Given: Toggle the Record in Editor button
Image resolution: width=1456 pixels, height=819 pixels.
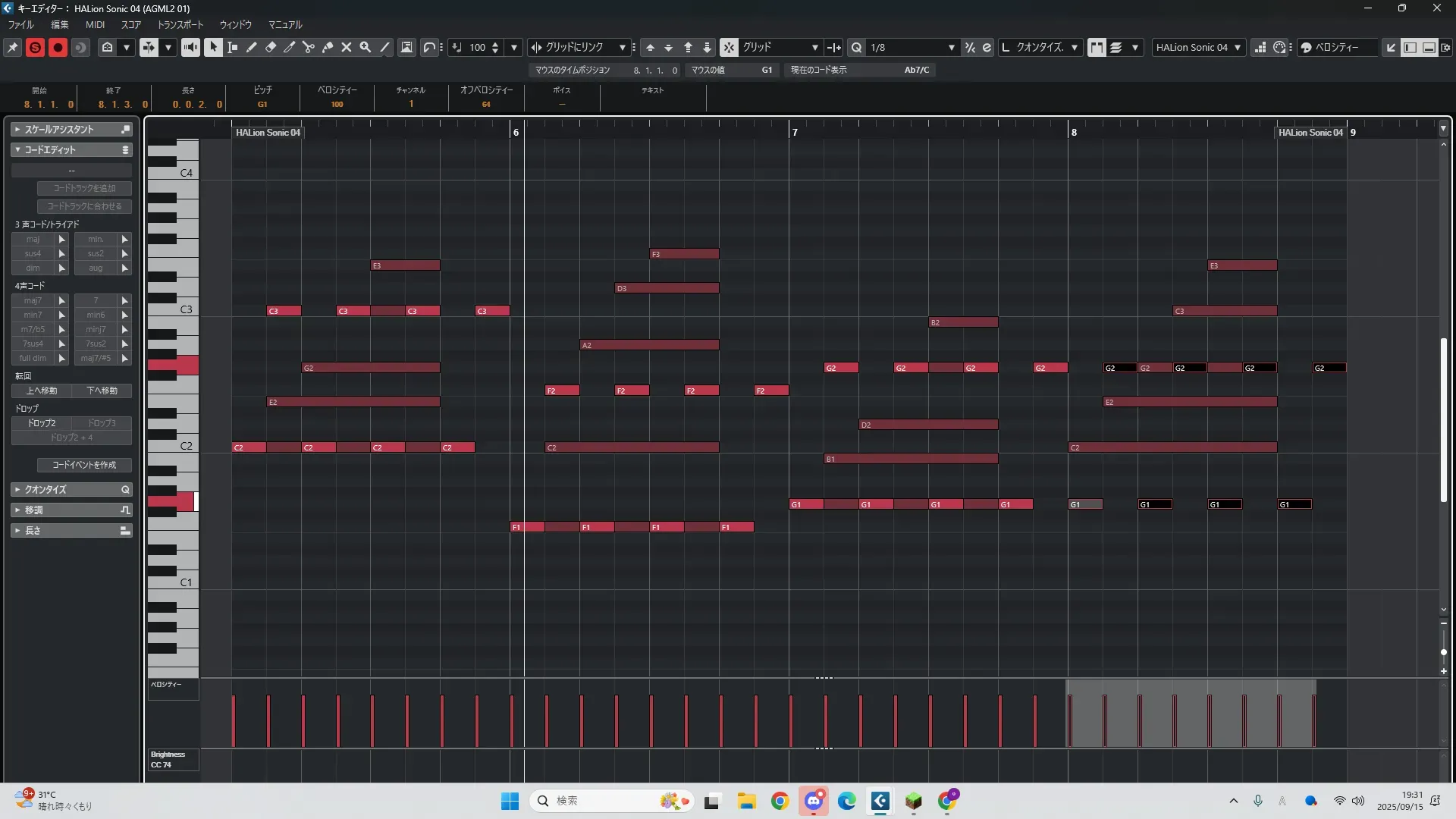Looking at the screenshot, I should (58, 47).
